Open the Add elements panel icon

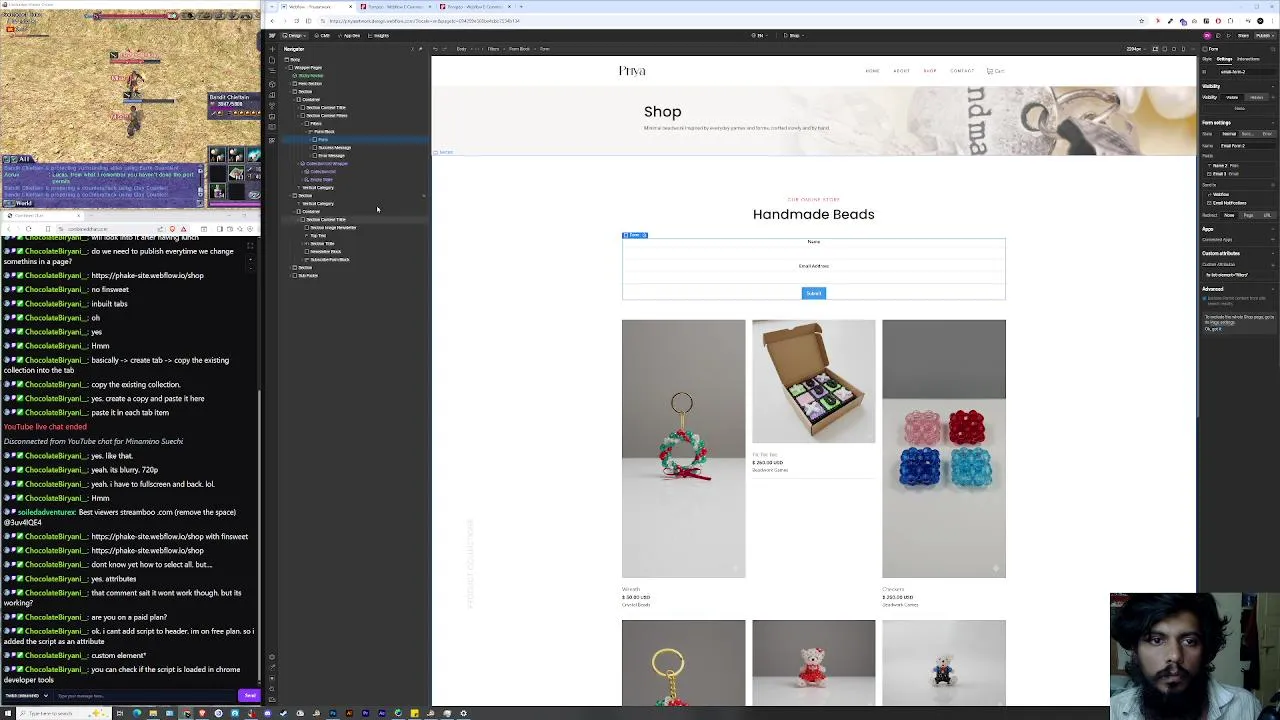(272, 49)
